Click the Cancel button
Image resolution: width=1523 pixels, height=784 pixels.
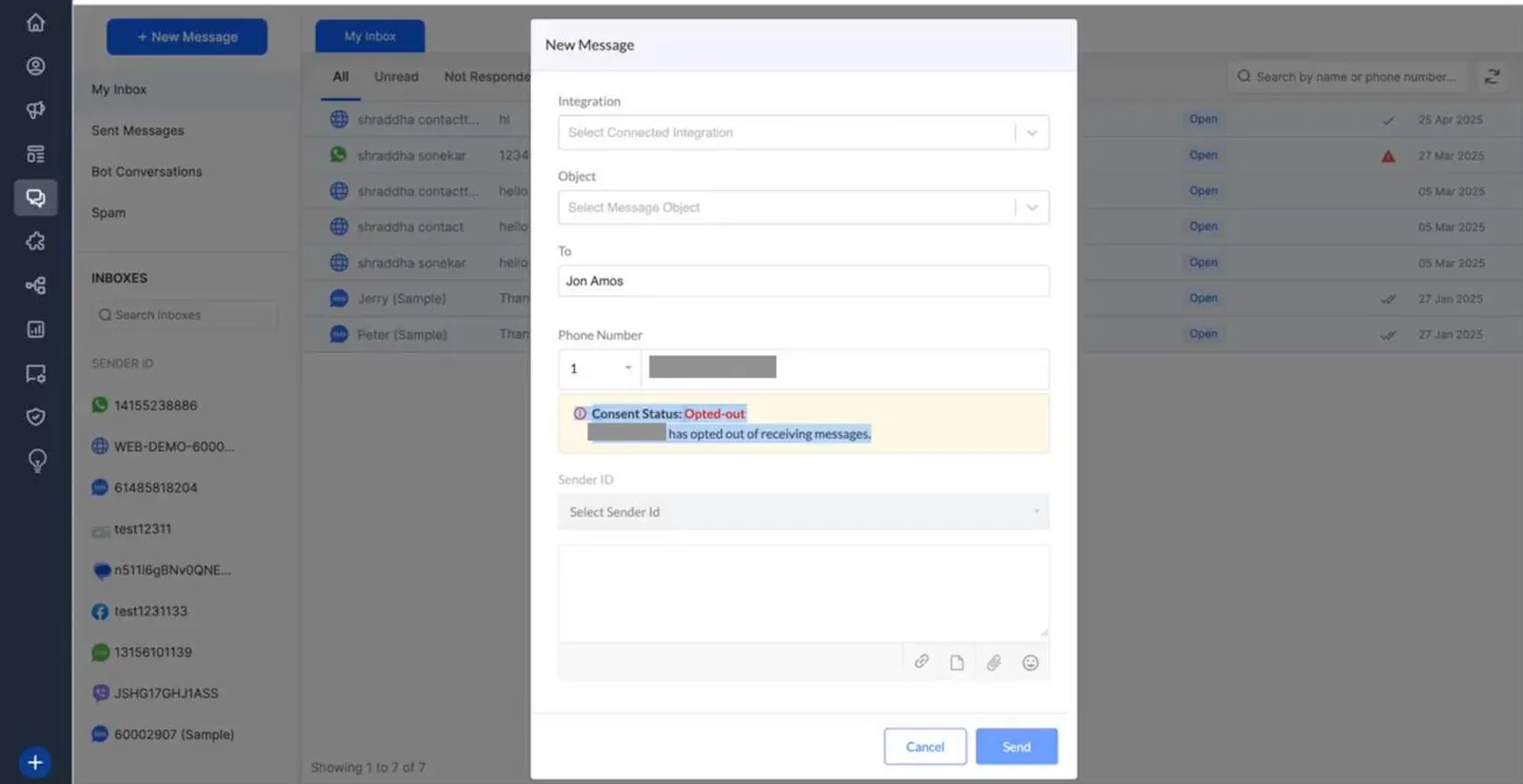[x=925, y=747]
